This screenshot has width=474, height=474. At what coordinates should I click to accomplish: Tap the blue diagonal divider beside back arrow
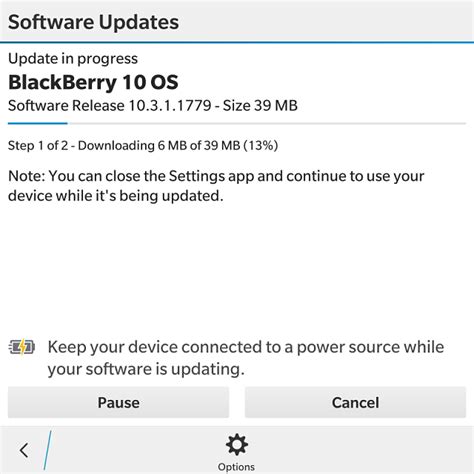tap(47, 450)
